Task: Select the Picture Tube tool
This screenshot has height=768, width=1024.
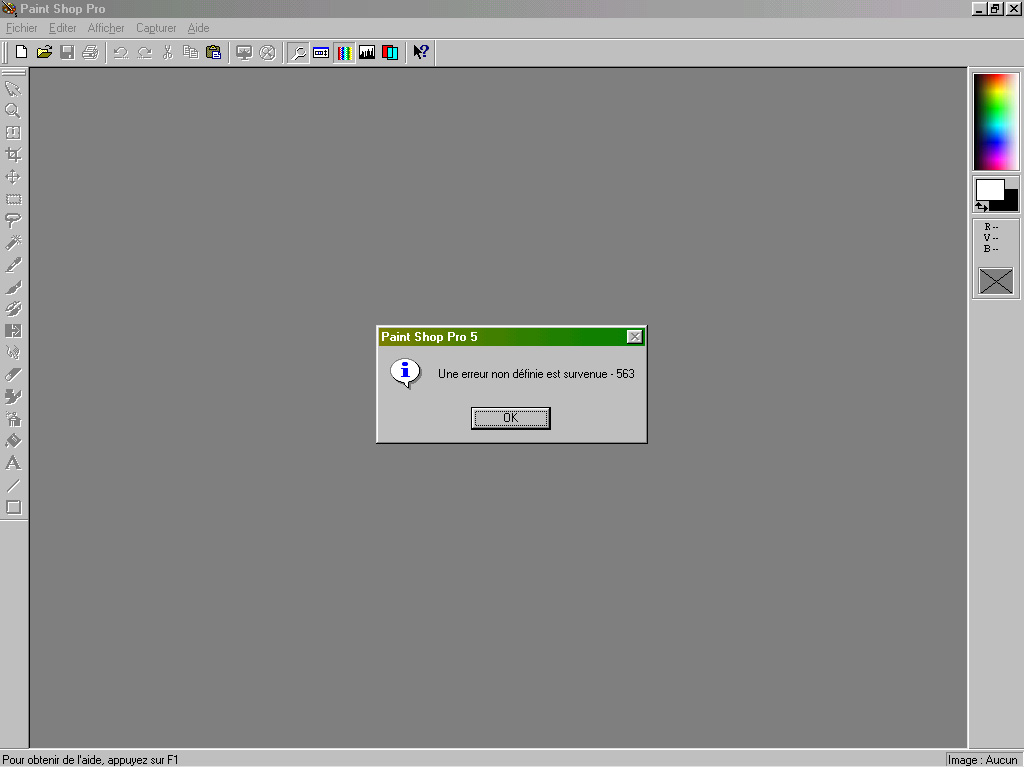Action: (13, 397)
